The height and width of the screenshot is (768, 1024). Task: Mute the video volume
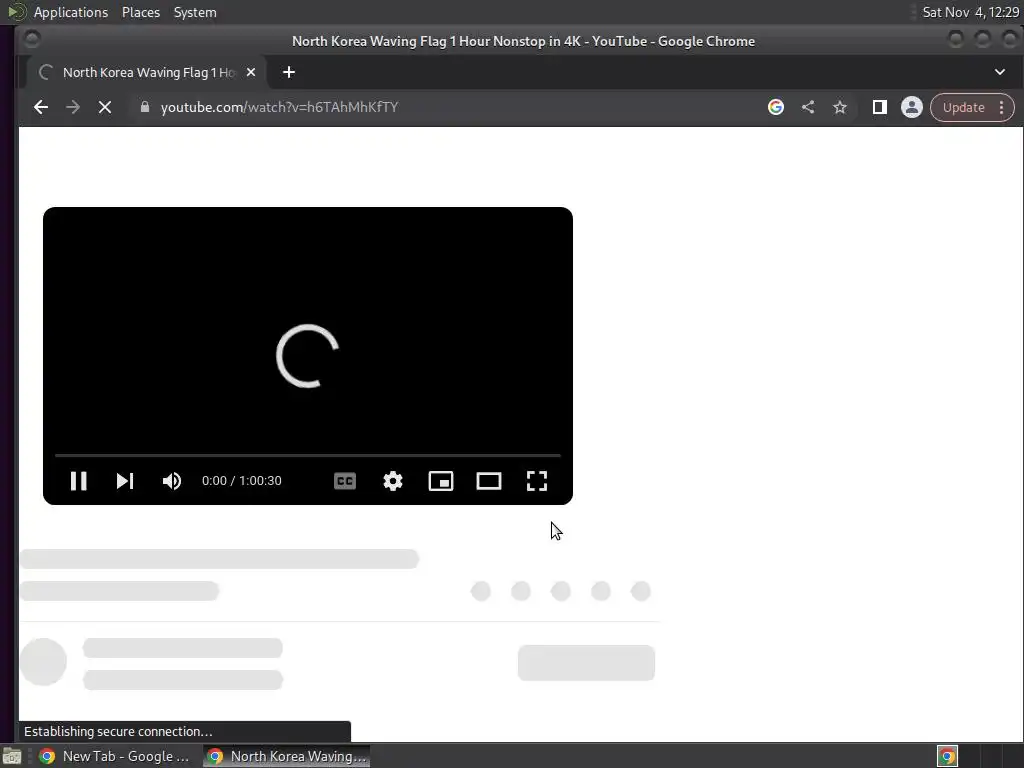coord(172,481)
